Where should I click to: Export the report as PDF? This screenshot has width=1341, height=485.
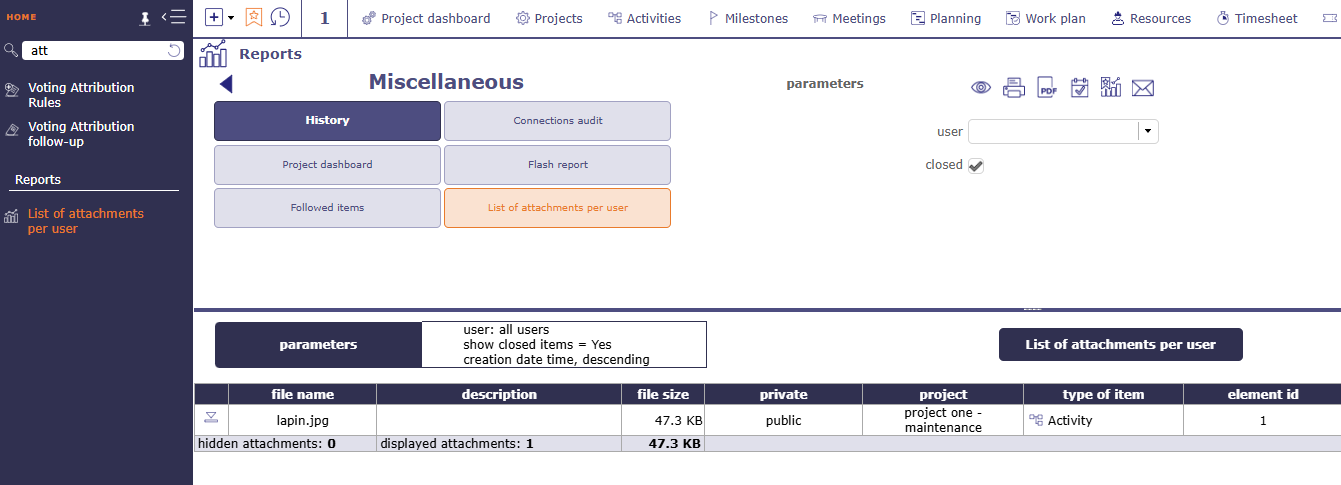(1047, 88)
